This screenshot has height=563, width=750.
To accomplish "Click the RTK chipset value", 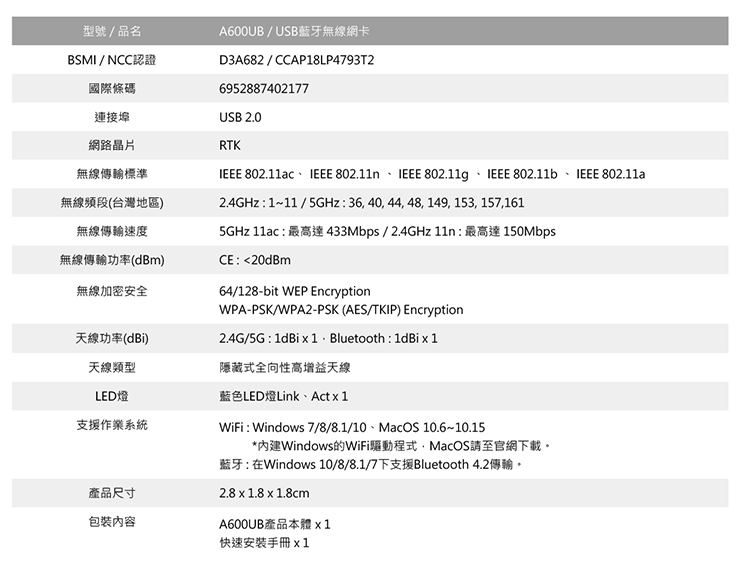I will click(230, 145).
